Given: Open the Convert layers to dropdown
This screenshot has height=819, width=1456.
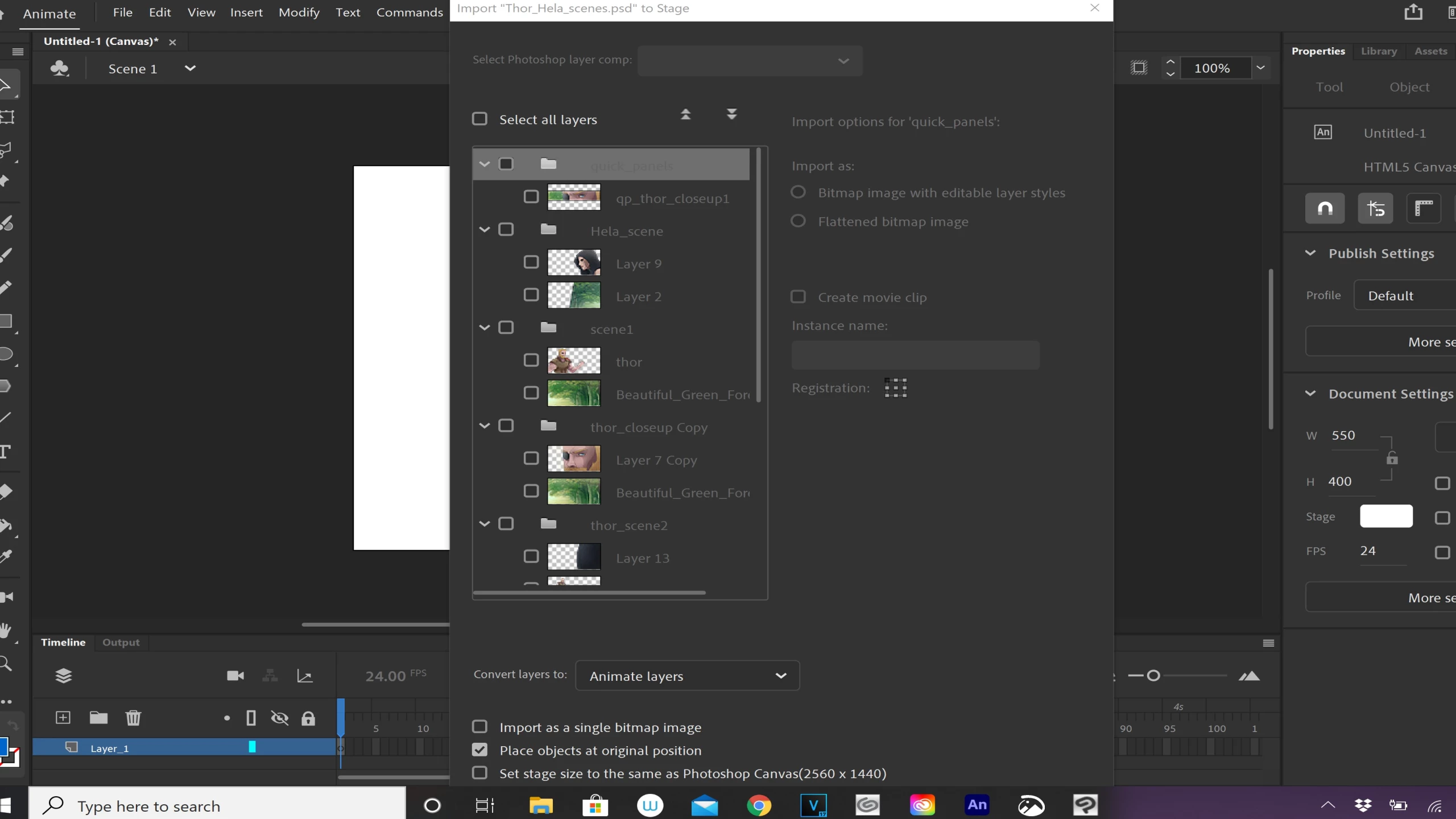Looking at the screenshot, I should [x=687, y=676].
